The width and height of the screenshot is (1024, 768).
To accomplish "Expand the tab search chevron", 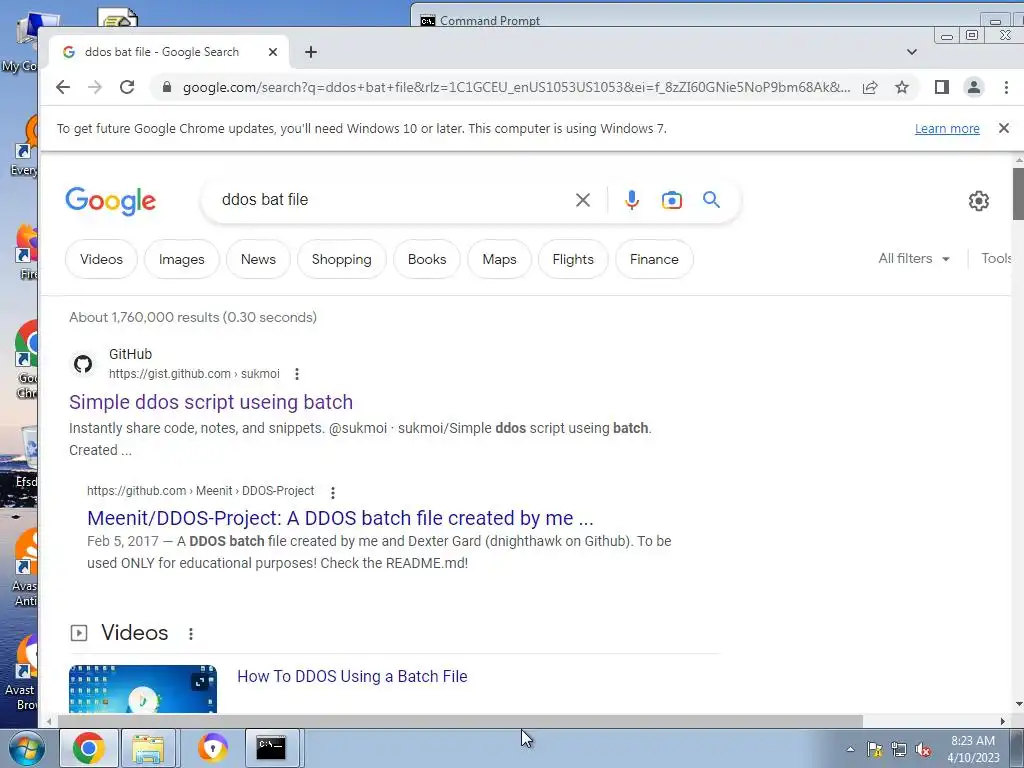I will 912,52.
